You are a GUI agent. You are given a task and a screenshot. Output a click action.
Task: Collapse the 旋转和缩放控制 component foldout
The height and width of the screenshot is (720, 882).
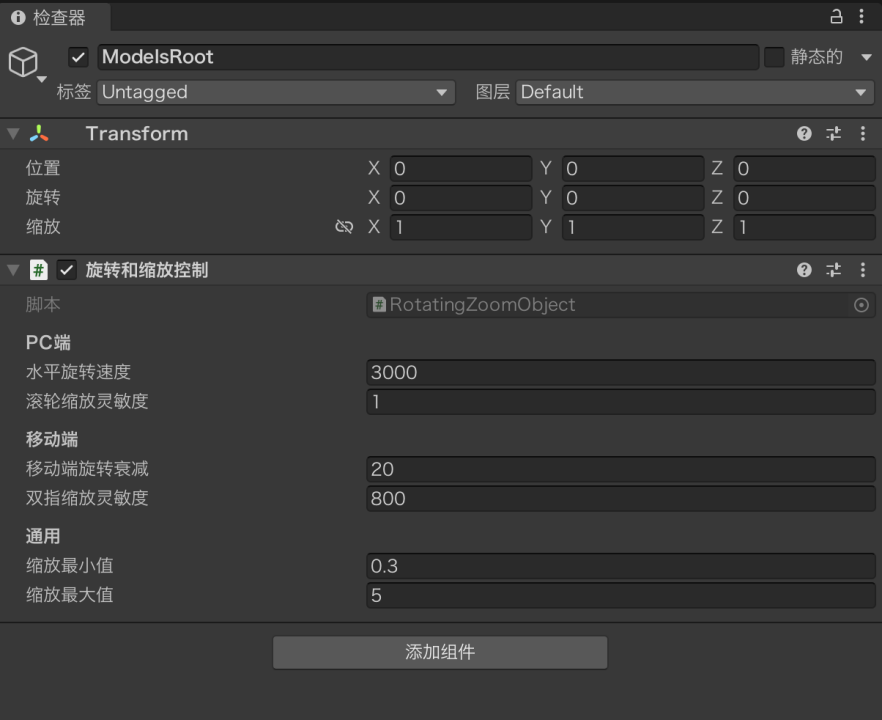pos(13,270)
